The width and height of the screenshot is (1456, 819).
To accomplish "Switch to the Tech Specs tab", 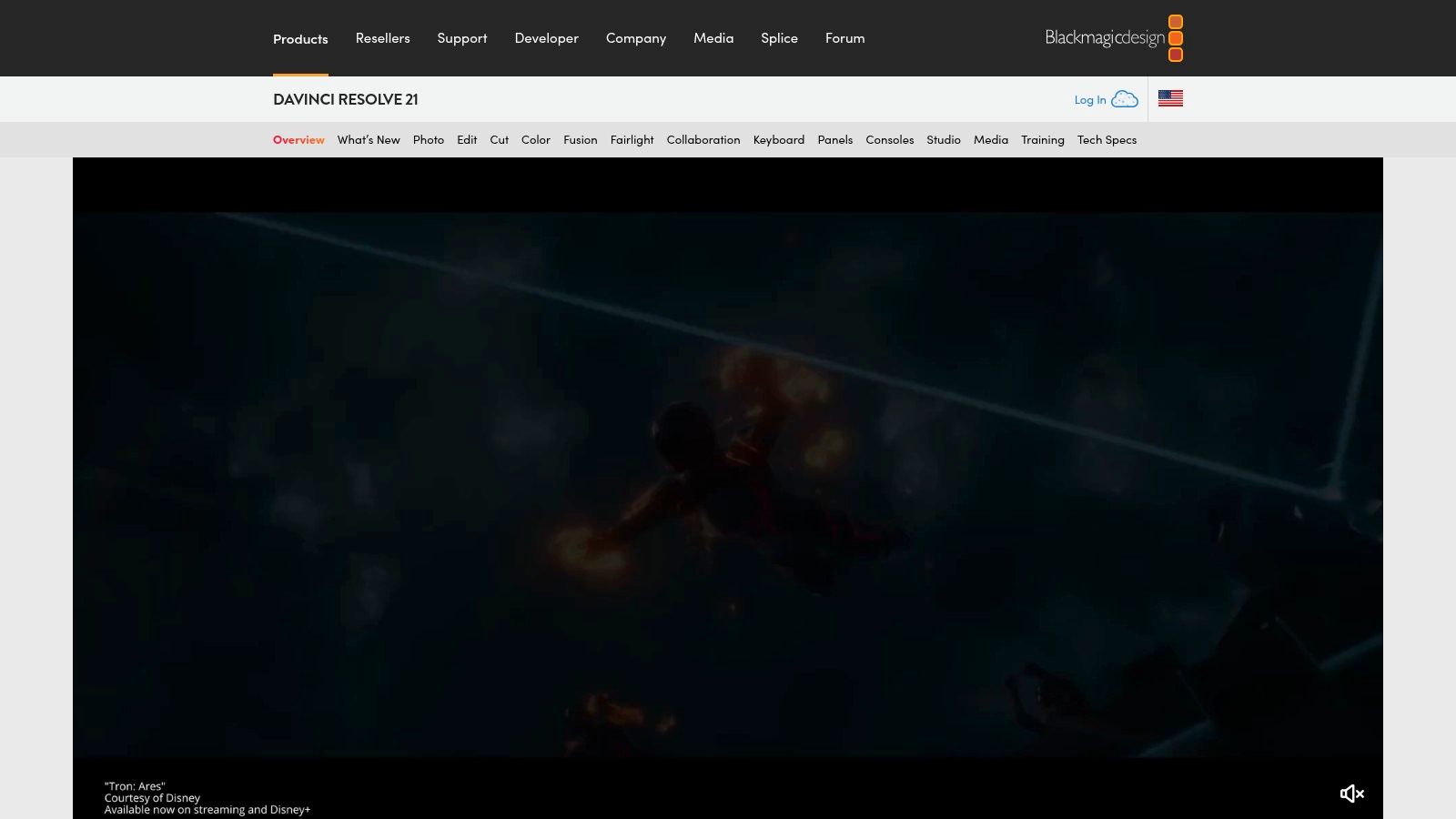I will (1107, 140).
